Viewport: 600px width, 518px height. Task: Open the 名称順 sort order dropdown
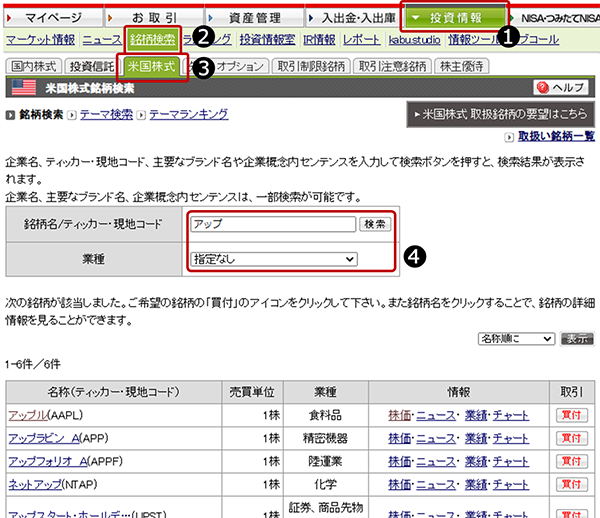(x=516, y=339)
